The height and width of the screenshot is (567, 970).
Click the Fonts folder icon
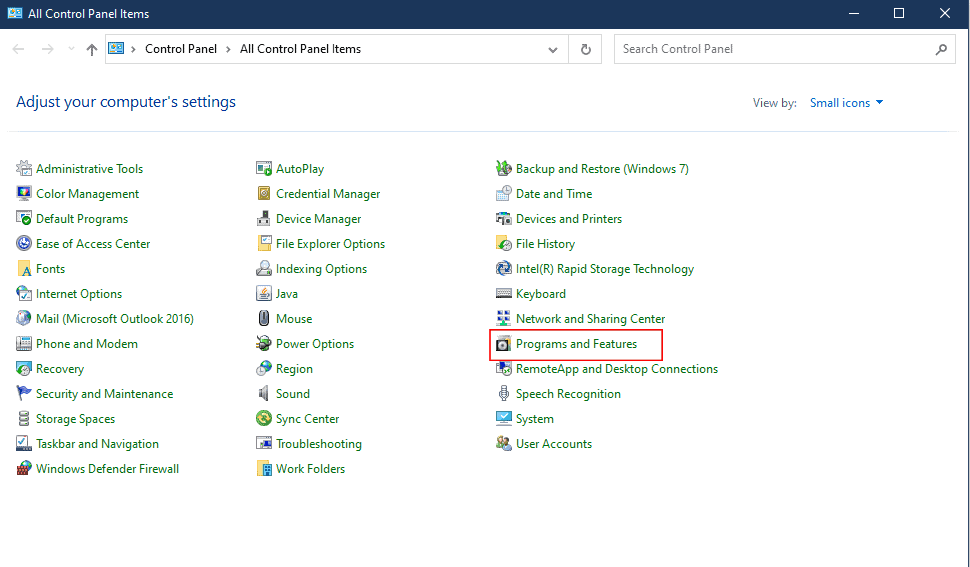click(x=24, y=268)
